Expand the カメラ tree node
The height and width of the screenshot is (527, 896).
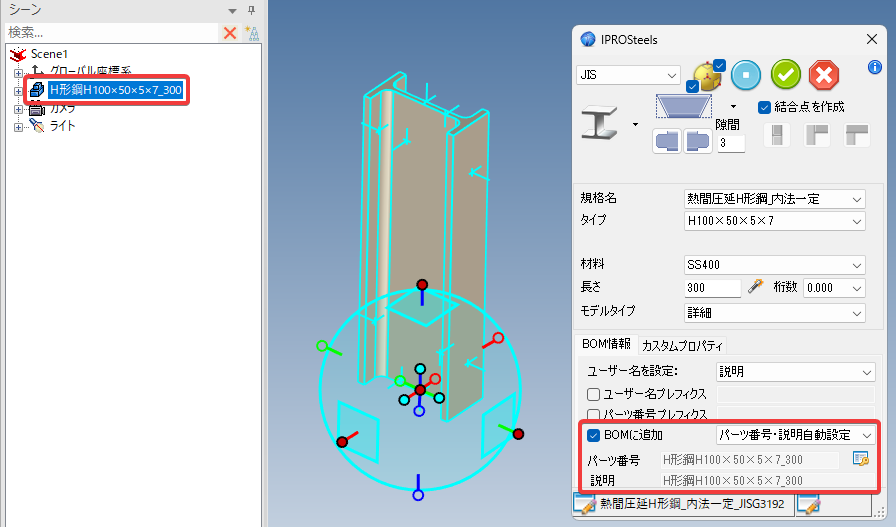(x=18, y=109)
